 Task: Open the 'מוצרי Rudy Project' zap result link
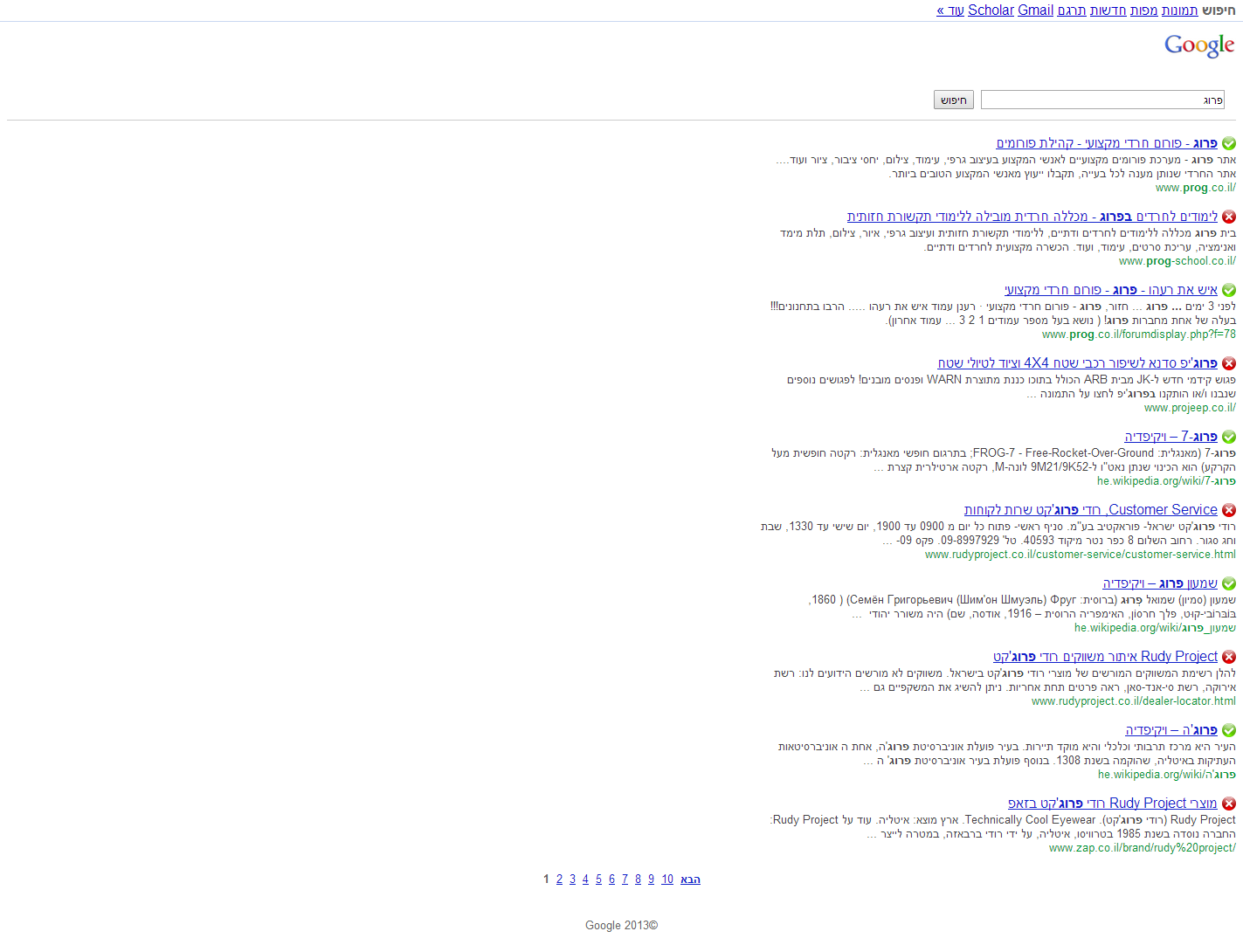click(x=1113, y=804)
